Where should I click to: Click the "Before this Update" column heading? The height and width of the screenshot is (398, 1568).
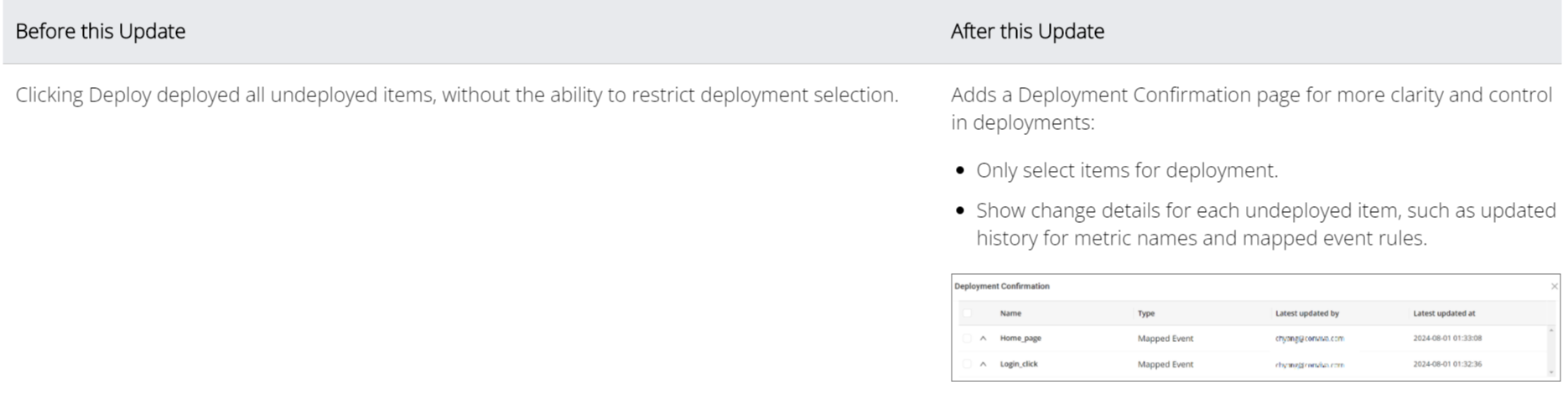[x=101, y=32]
